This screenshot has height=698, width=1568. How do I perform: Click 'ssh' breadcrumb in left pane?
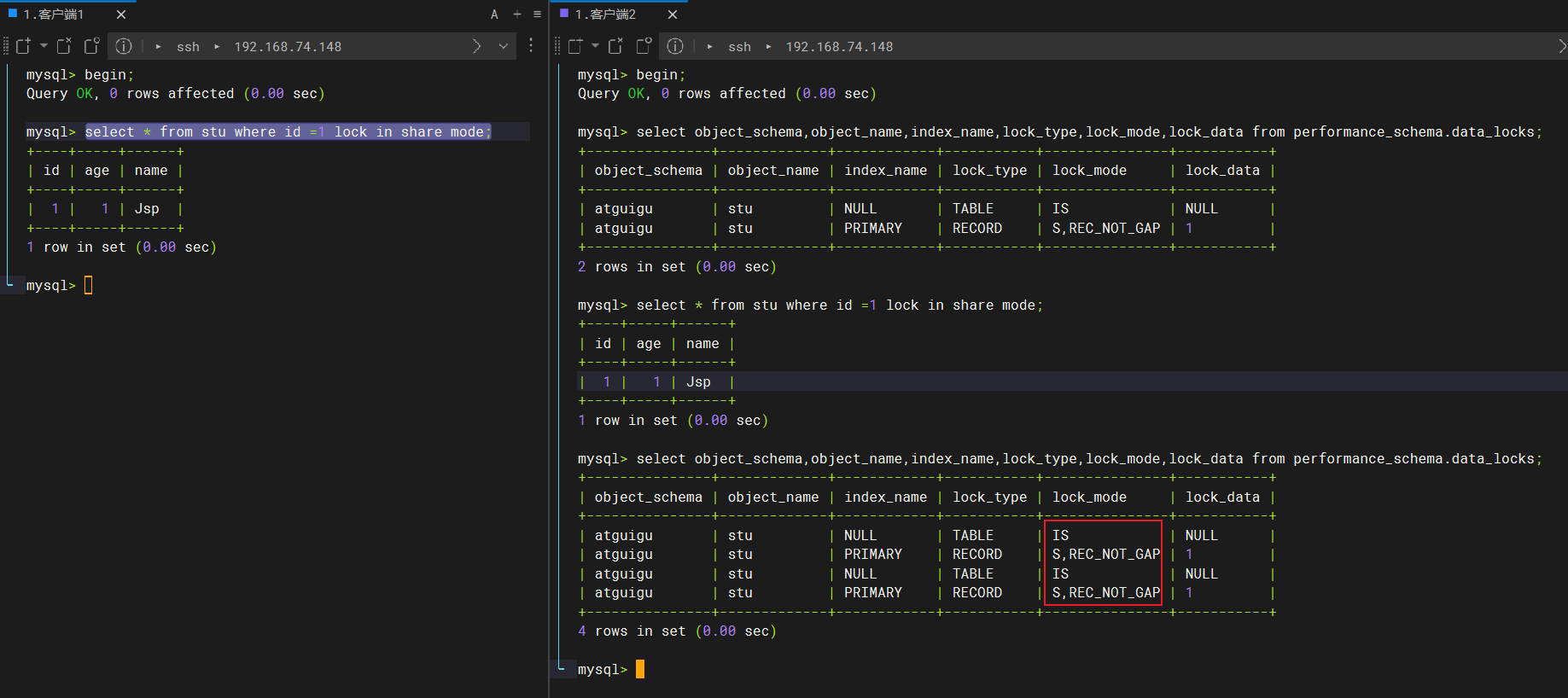[188, 47]
